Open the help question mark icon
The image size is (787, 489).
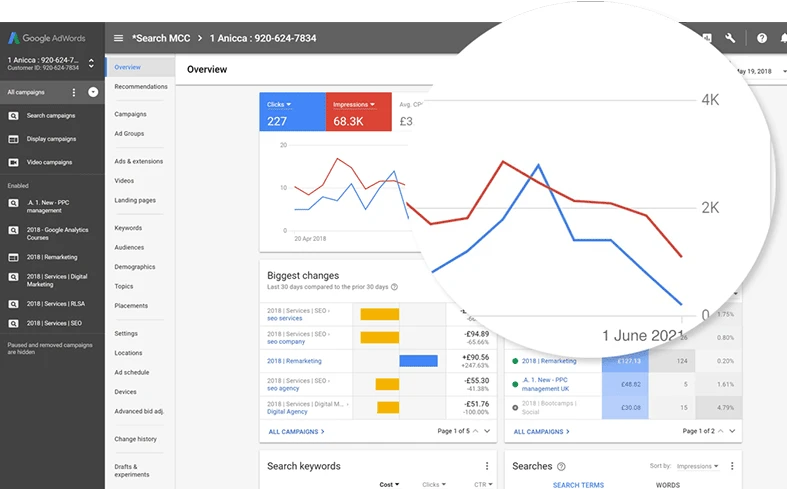pyautogui.click(x=762, y=38)
